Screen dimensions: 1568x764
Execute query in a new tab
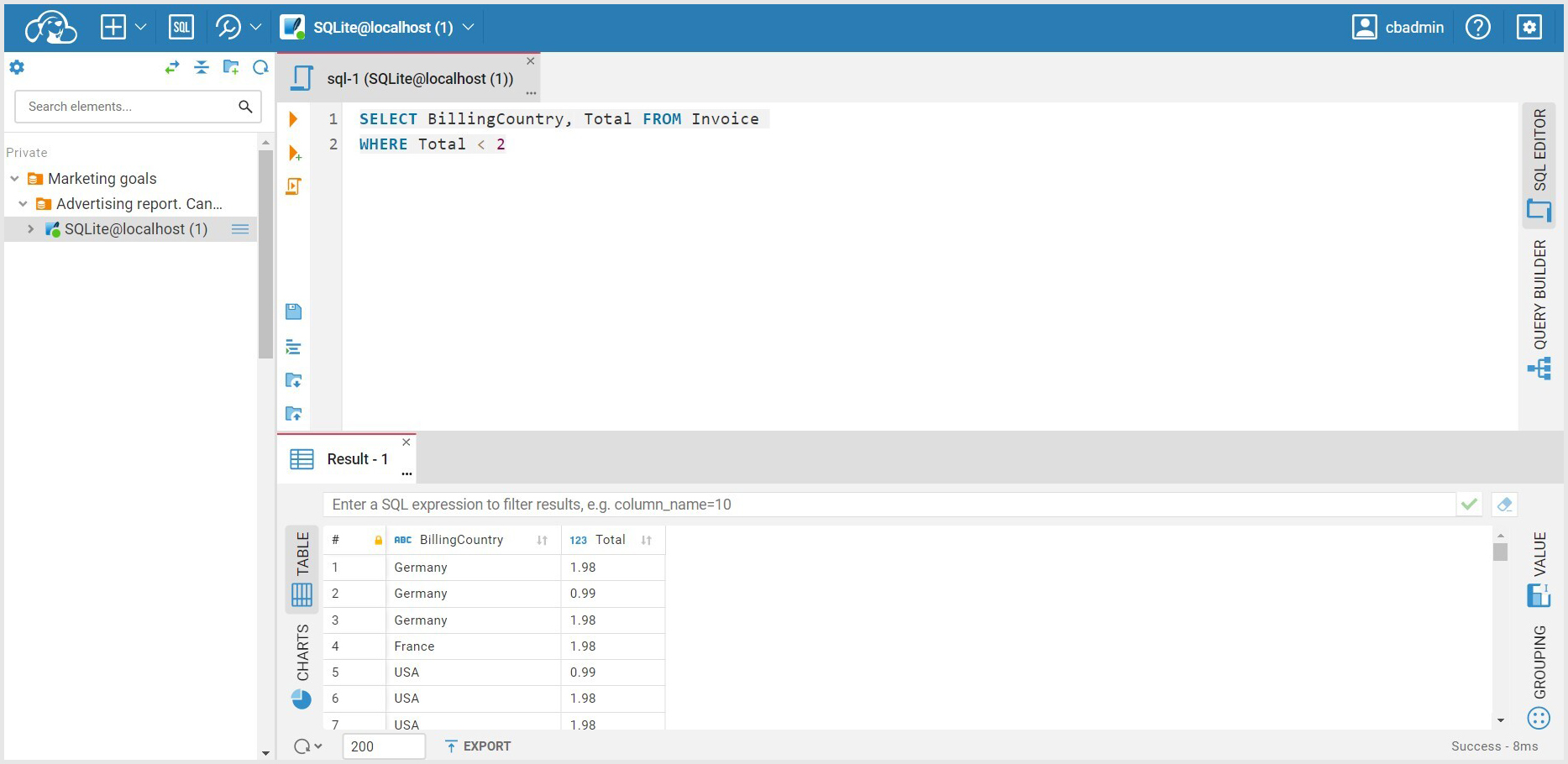(295, 153)
